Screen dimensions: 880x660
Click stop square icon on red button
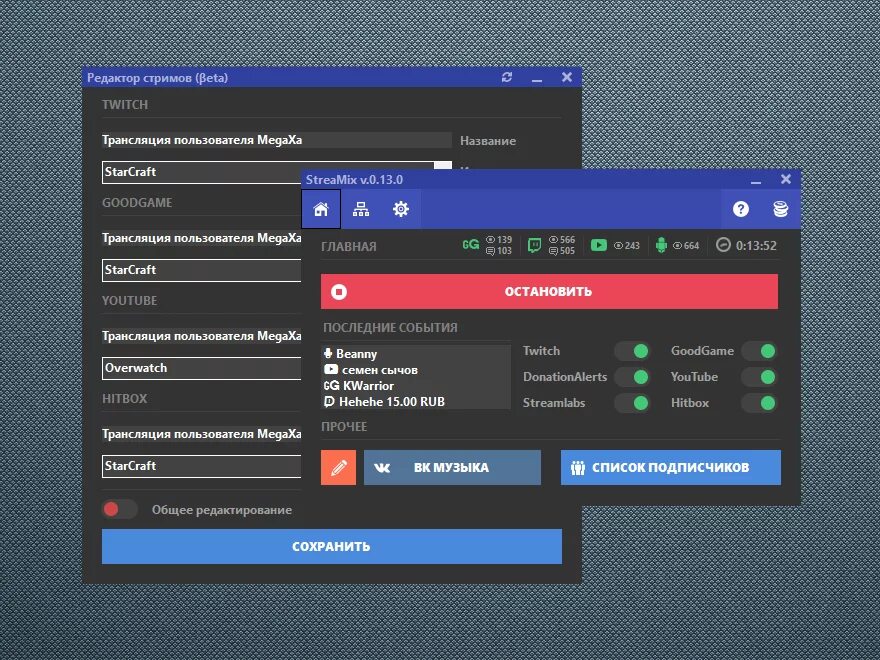(x=339, y=292)
